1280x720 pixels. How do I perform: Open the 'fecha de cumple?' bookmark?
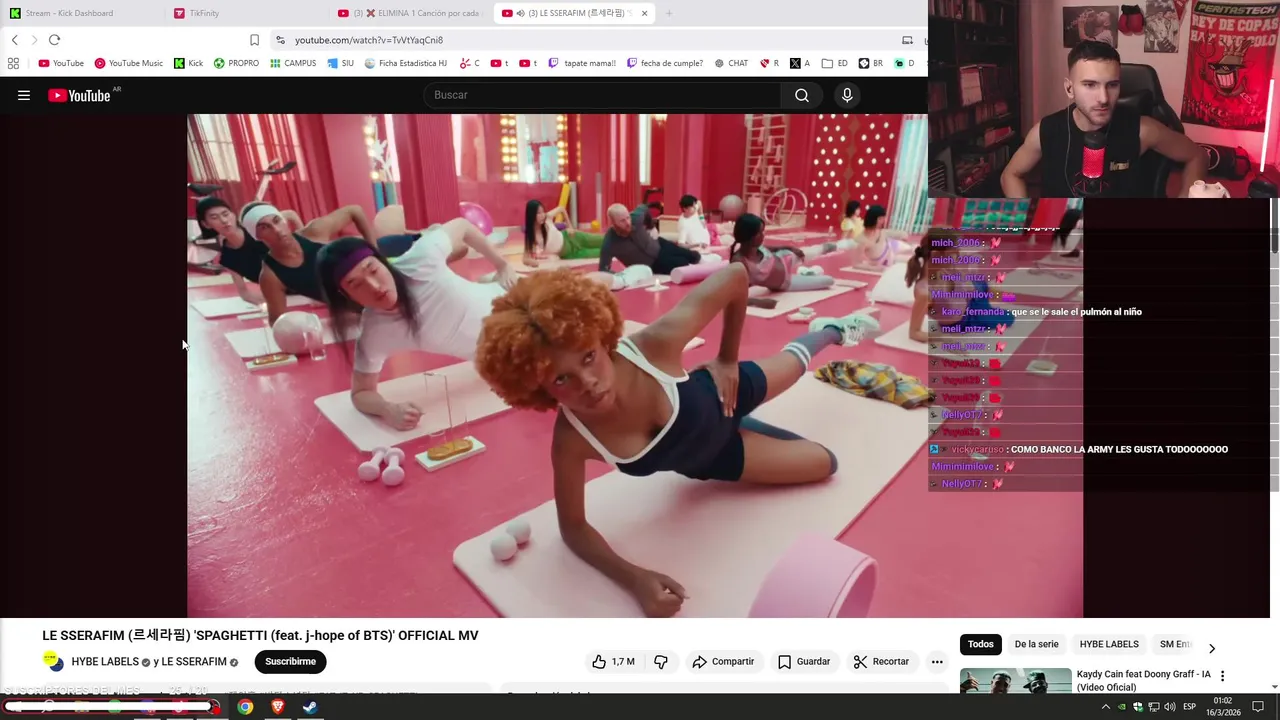[665, 63]
